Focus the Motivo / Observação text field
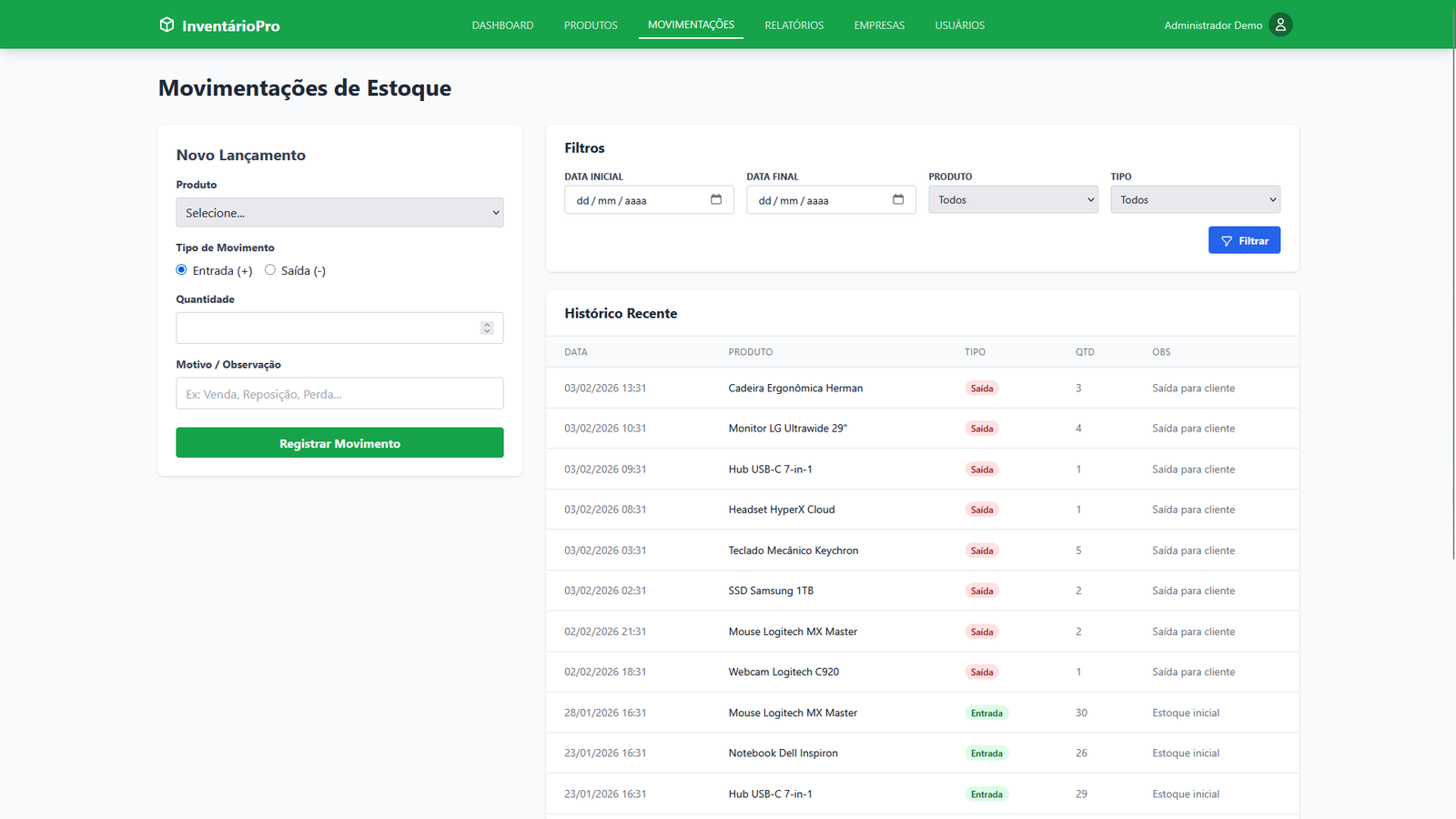 click(339, 394)
